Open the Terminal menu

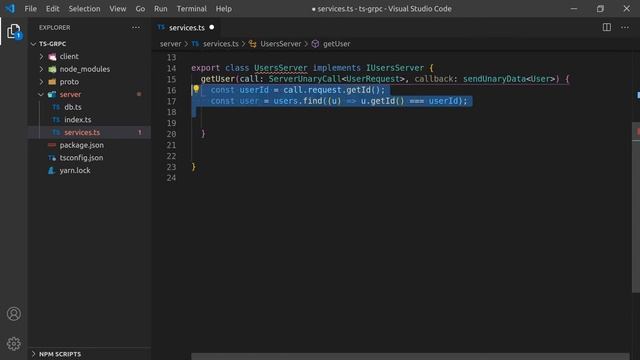pos(191,9)
